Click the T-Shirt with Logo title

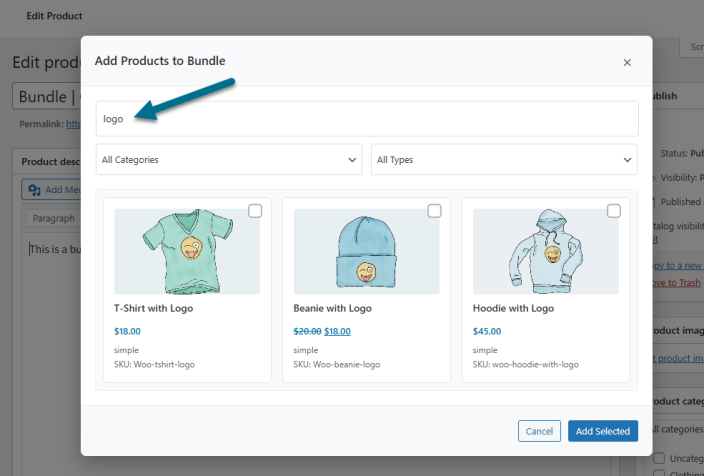(154, 308)
